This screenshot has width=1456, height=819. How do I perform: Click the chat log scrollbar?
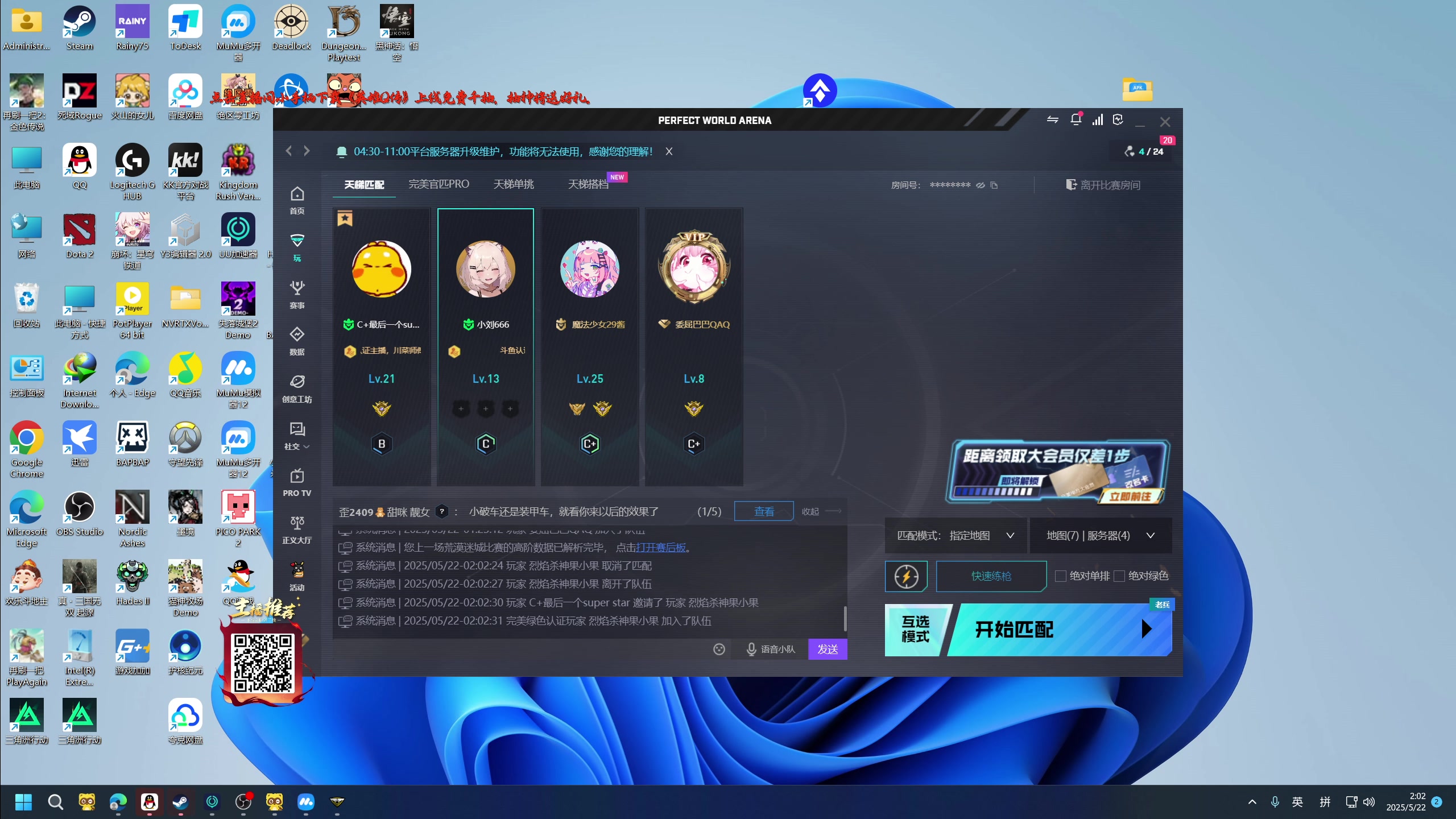[x=845, y=618]
